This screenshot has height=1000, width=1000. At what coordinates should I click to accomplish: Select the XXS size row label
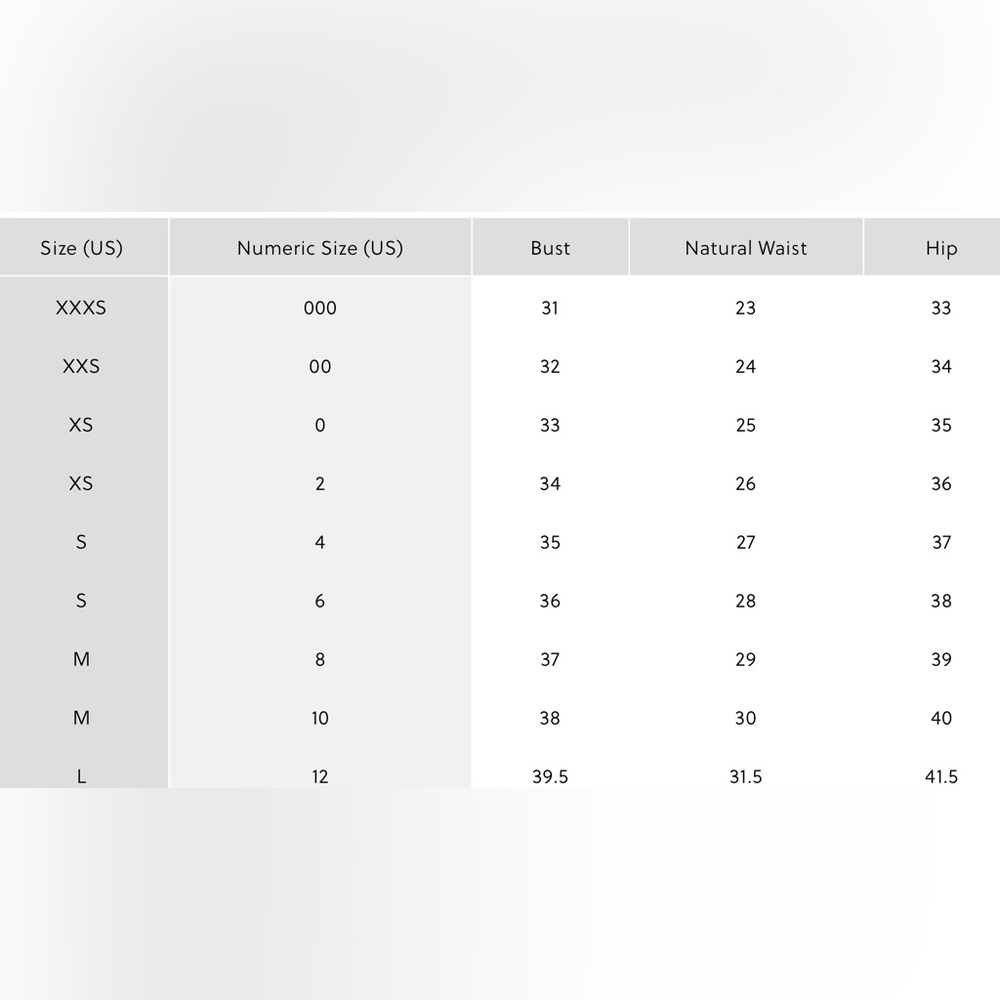81,366
